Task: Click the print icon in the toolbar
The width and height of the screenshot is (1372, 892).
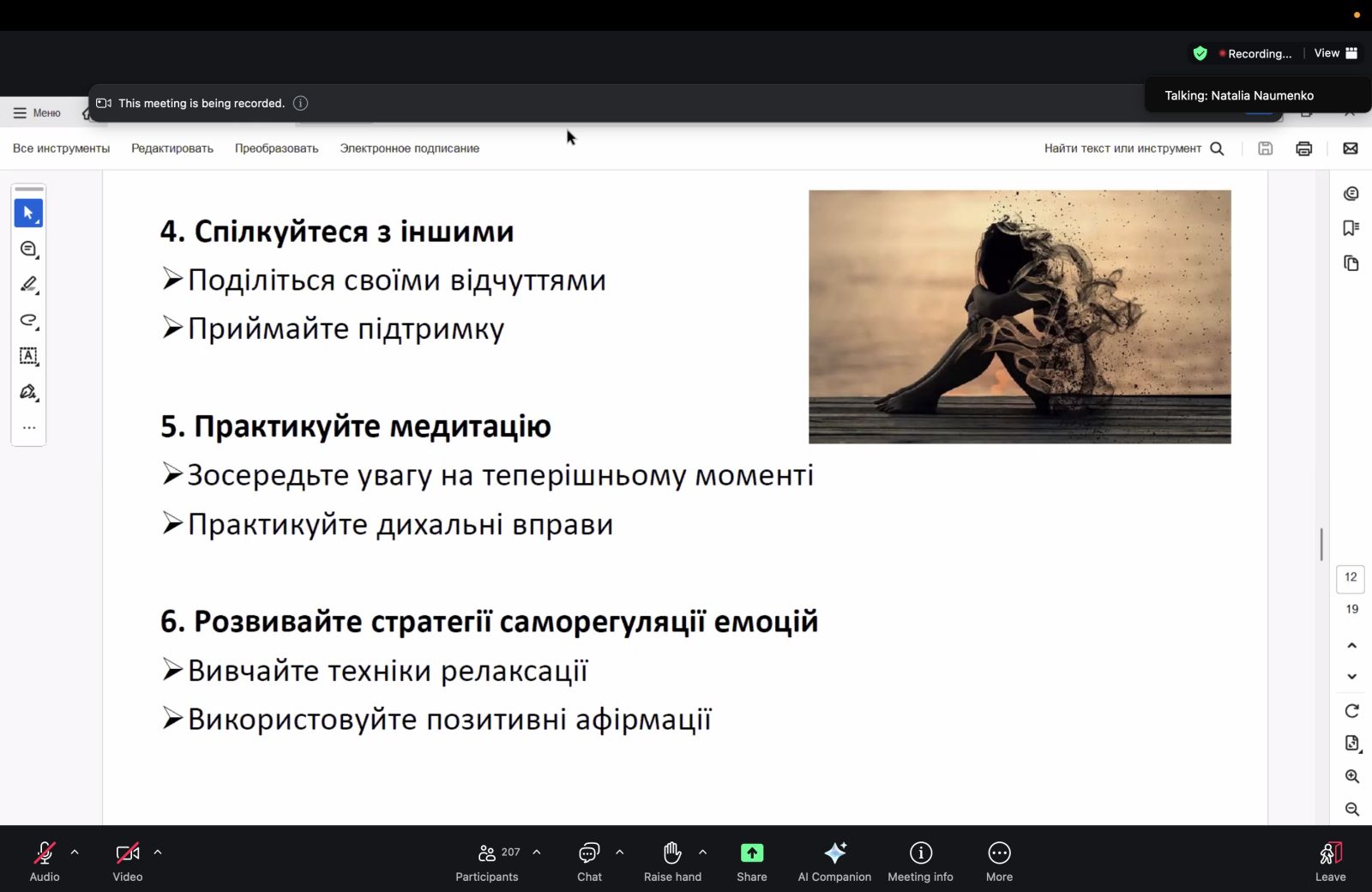Action: coord(1304,148)
